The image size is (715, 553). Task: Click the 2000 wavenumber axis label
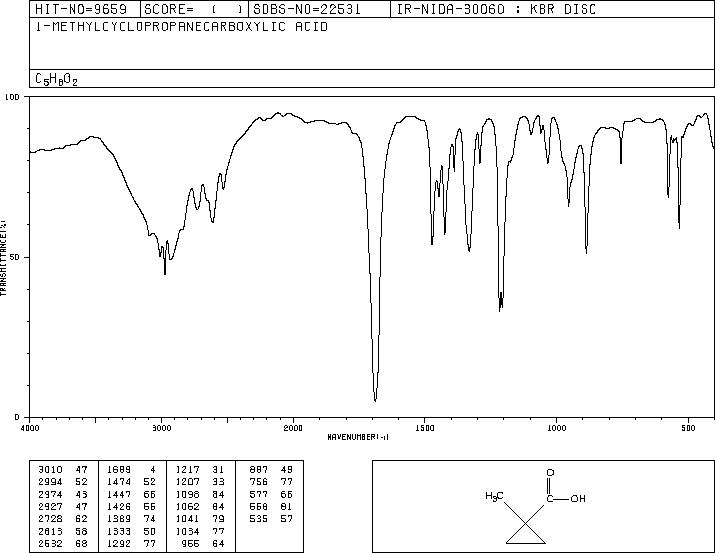[293, 428]
